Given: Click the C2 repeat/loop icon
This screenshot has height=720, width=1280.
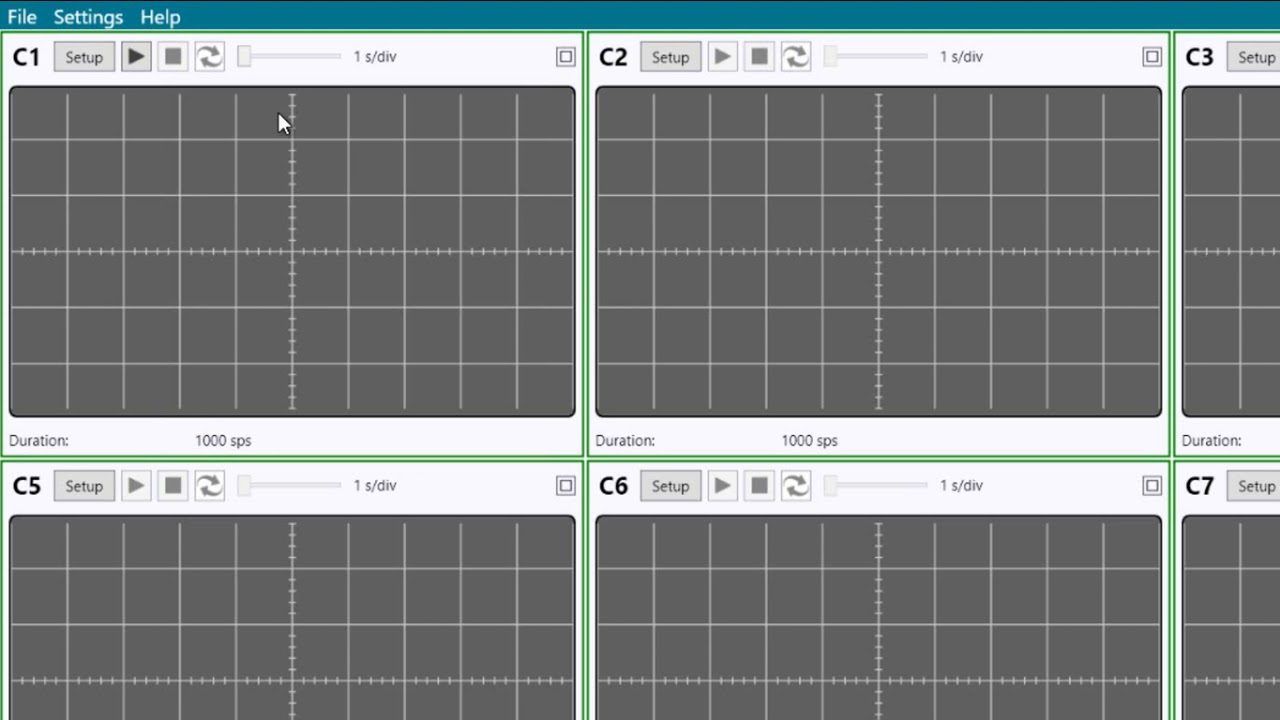Looking at the screenshot, I should pyautogui.click(x=795, y=57).
